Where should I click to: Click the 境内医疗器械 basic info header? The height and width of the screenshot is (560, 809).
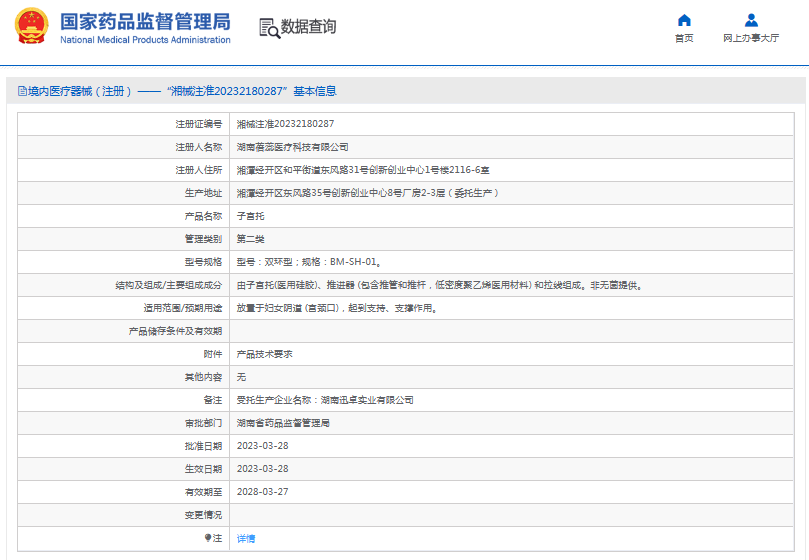177,91
